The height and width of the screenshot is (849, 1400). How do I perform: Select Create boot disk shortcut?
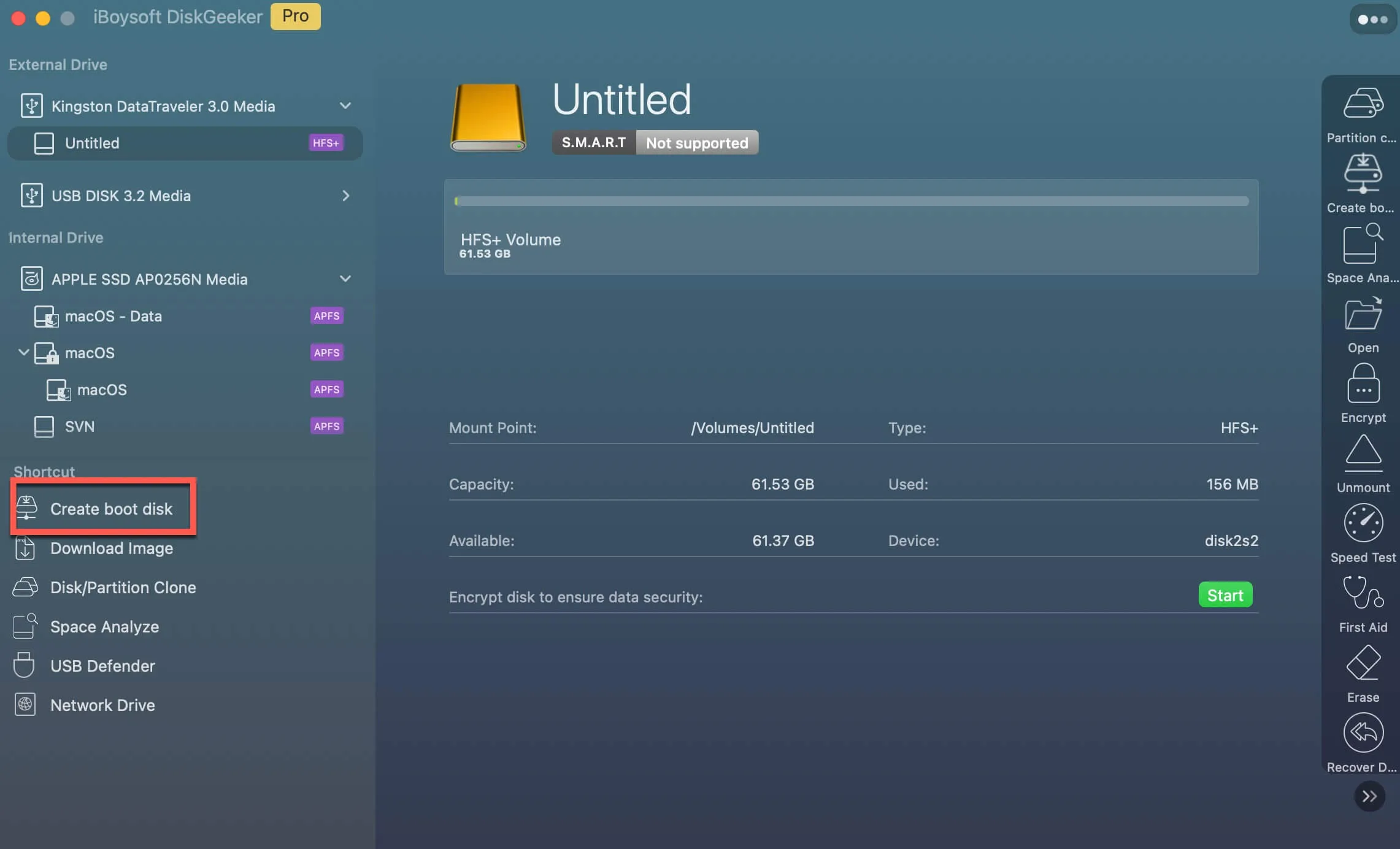click(x=110, y=509)
